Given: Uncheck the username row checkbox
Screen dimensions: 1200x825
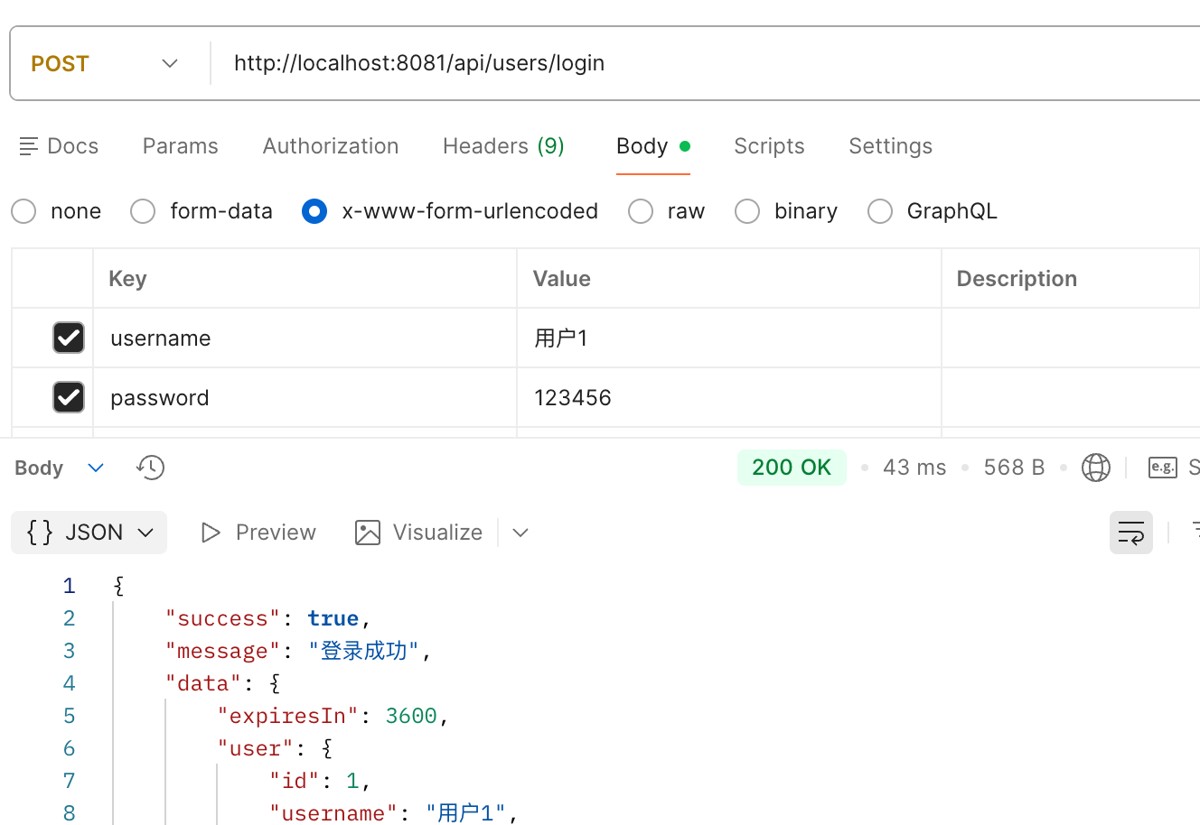Looking at the screenshot, I should coord(68,338).
